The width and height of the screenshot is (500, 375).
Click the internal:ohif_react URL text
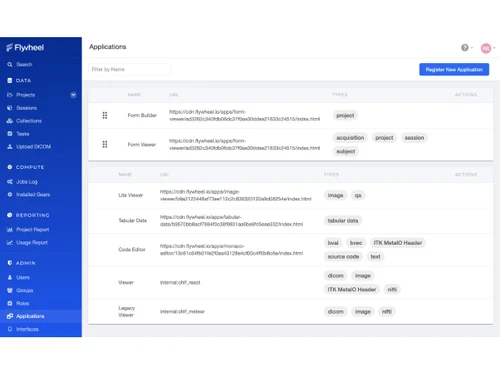click(x=180, y=283)
